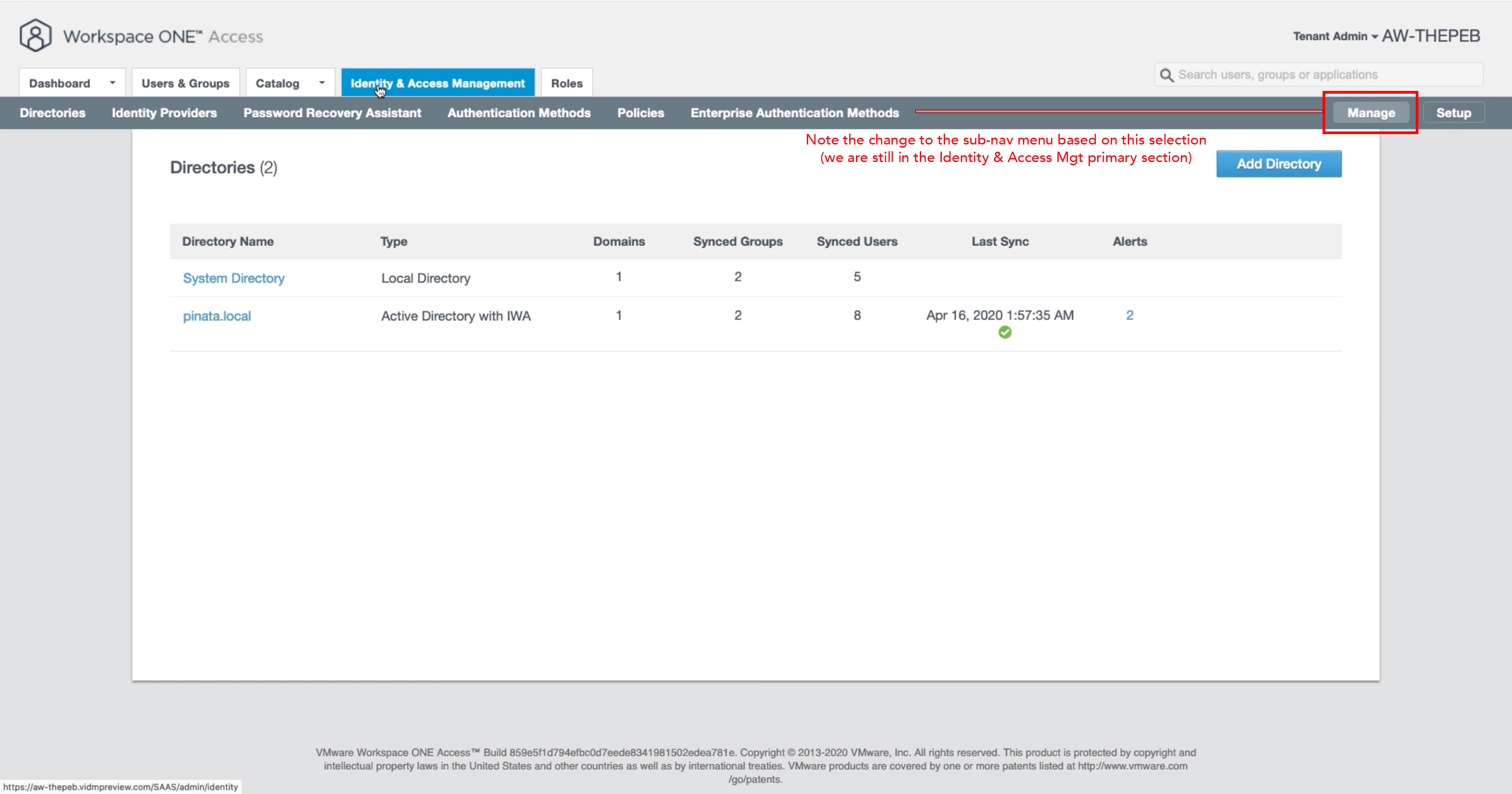Open the System Directory link
Screen dimensions: 1512x794
pyautogui.click(x=234, y=278)
